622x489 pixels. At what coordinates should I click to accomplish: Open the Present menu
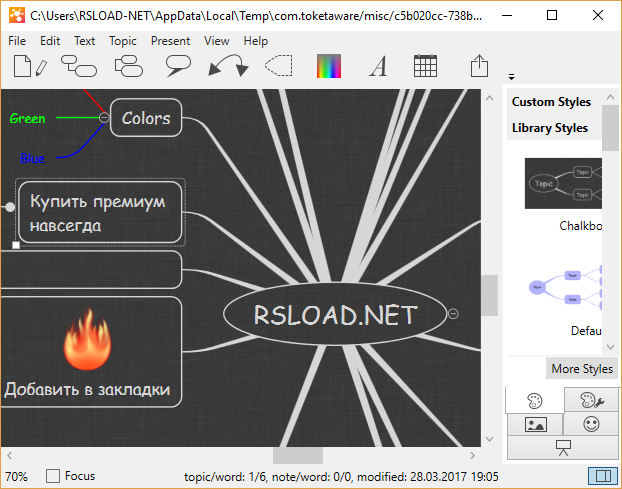pos(171,41)
